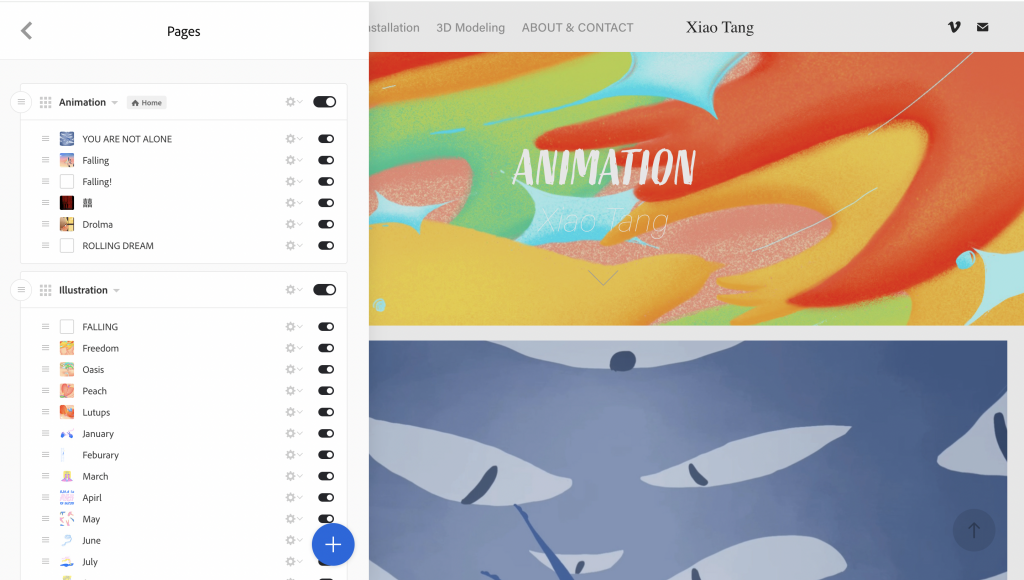The image size is (1024, 580).
Task: Disable the Peach page toggle
Action: 326,391
